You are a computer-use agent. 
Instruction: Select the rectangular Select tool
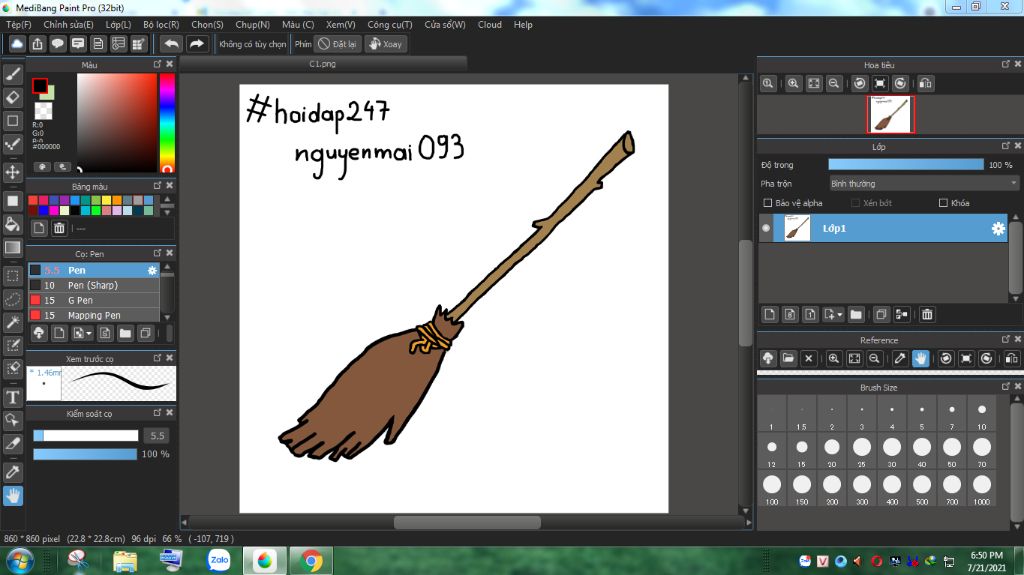coord(12,276)
